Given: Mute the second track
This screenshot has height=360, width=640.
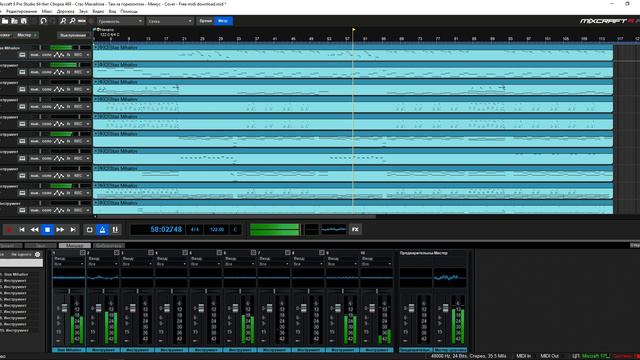Looking at the screenshot, I should (x=35, y=72).
